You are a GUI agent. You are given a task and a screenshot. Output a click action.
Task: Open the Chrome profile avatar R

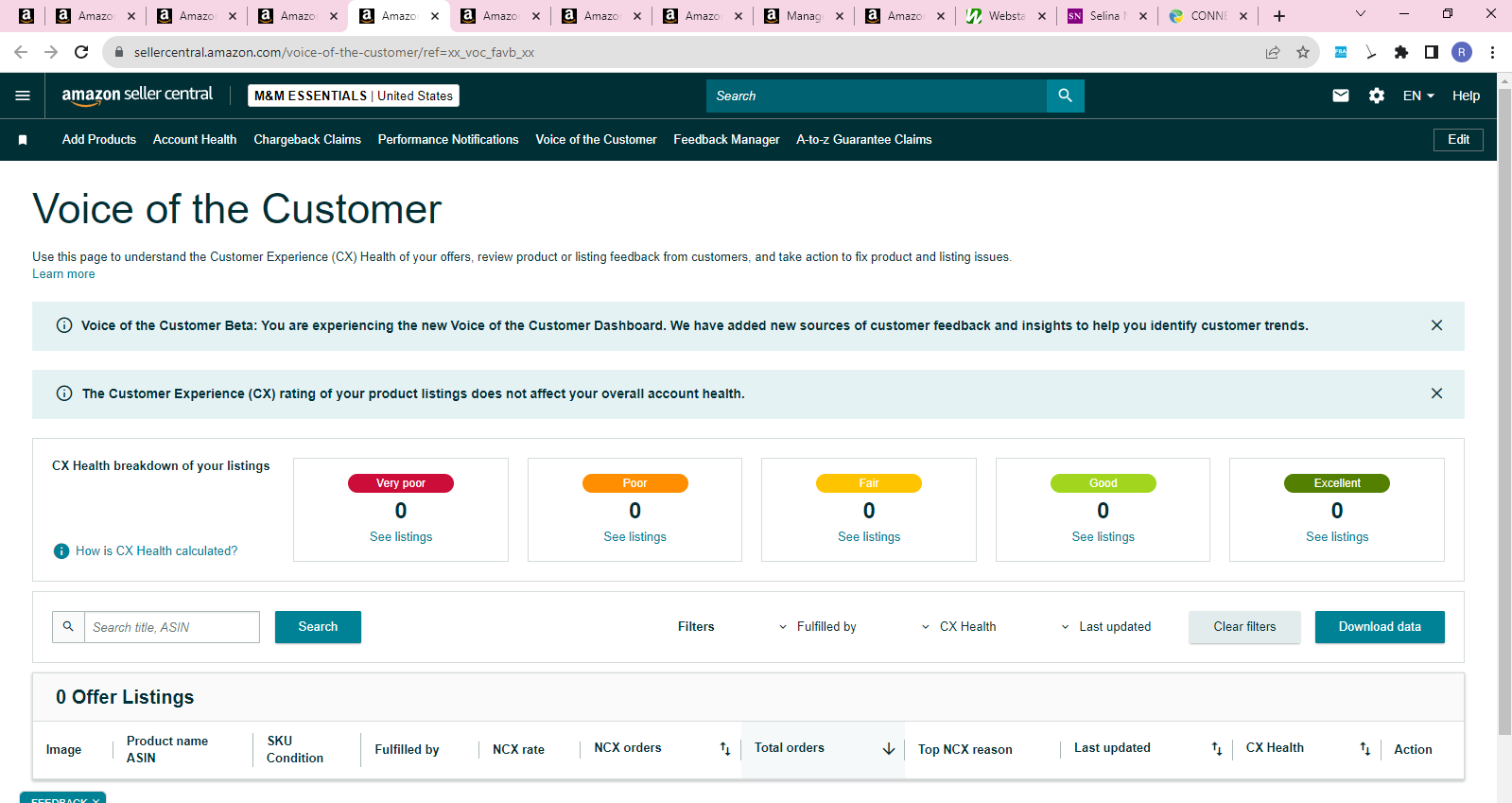(x=1462, y=52)
